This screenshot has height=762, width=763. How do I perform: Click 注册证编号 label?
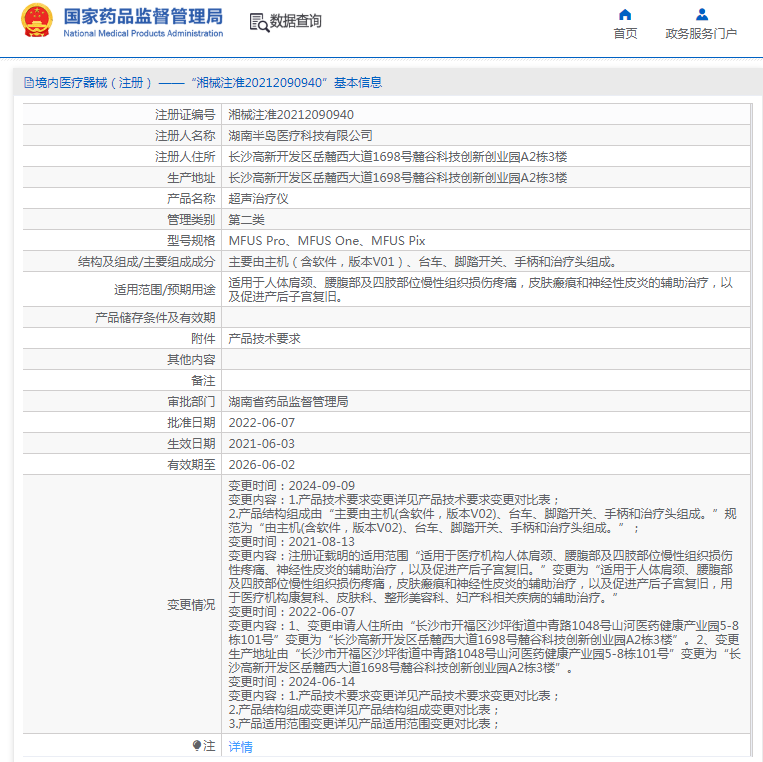(185, 115)
